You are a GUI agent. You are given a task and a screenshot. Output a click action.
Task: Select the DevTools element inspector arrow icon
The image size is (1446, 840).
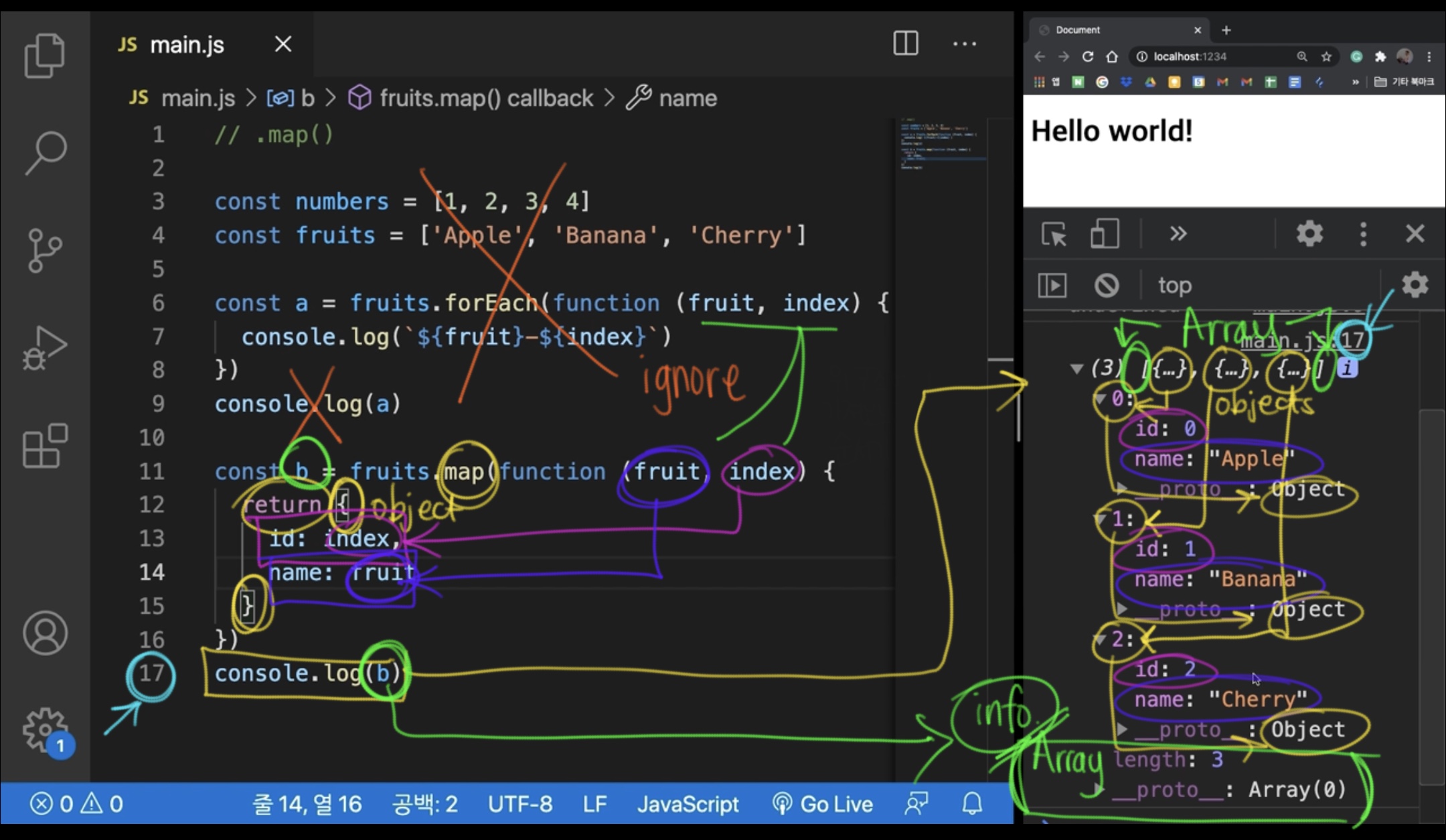click(1054, 234)
